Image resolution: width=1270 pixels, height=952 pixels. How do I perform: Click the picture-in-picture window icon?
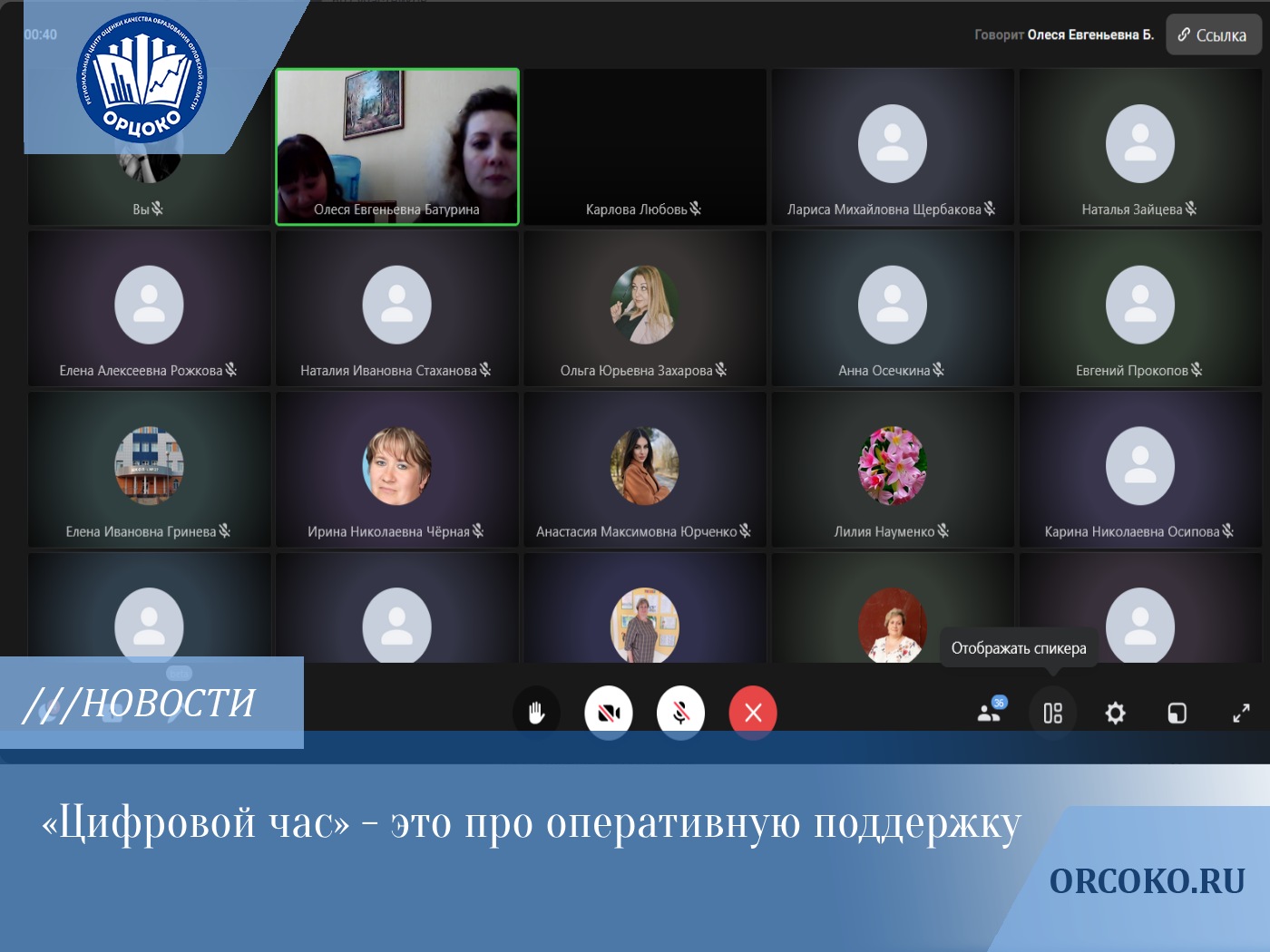pos(1177,713)
